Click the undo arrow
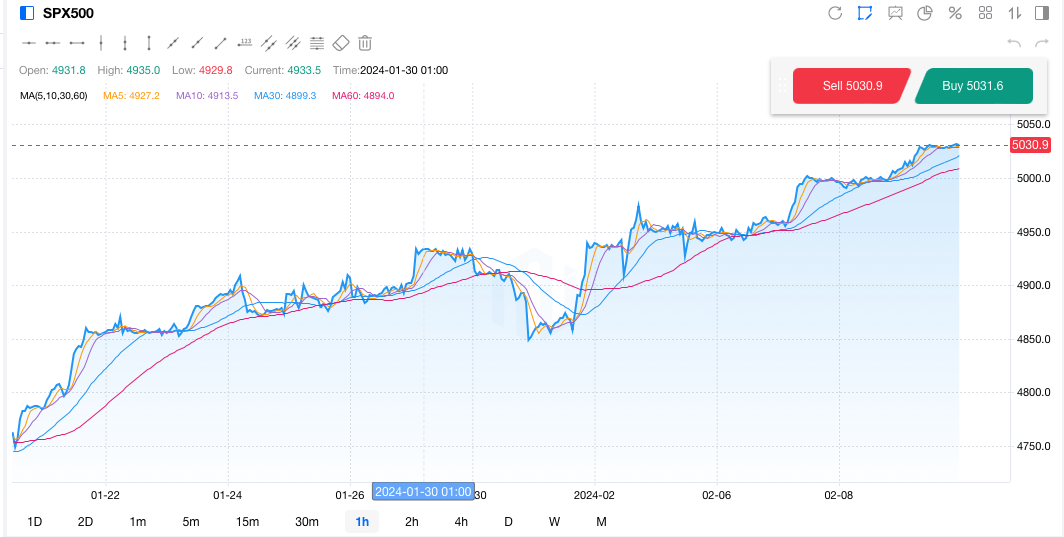 pos(1014,43)
